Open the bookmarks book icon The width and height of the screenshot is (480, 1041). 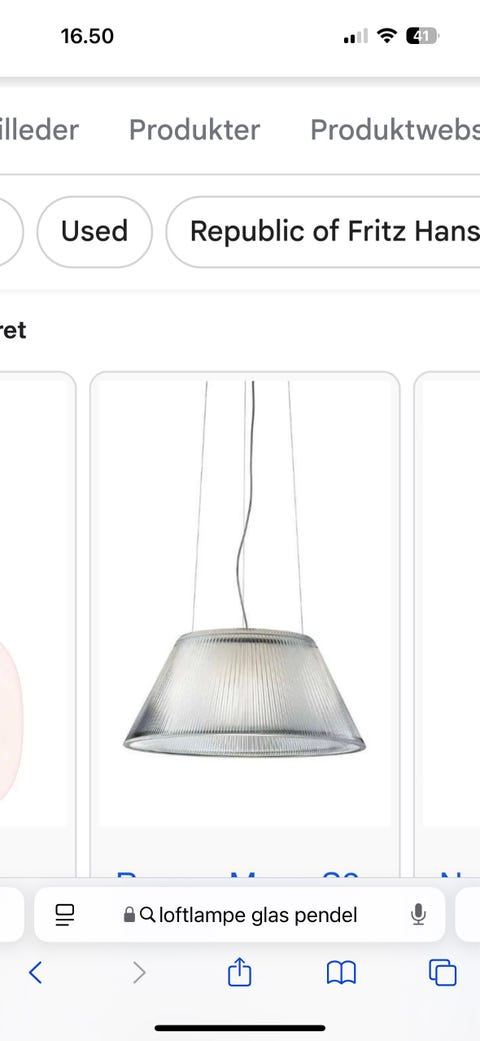(342, 973)
